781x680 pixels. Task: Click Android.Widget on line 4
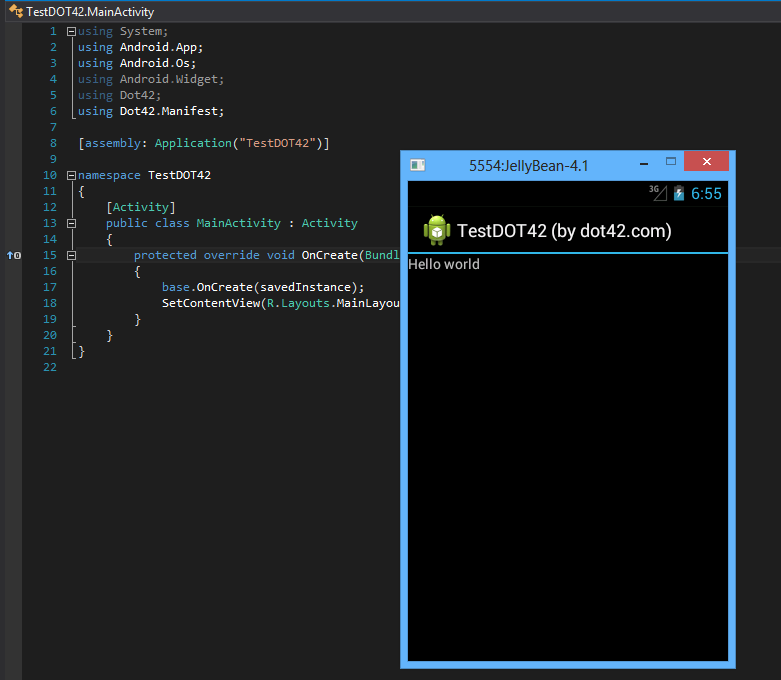[x=168, y=79]
